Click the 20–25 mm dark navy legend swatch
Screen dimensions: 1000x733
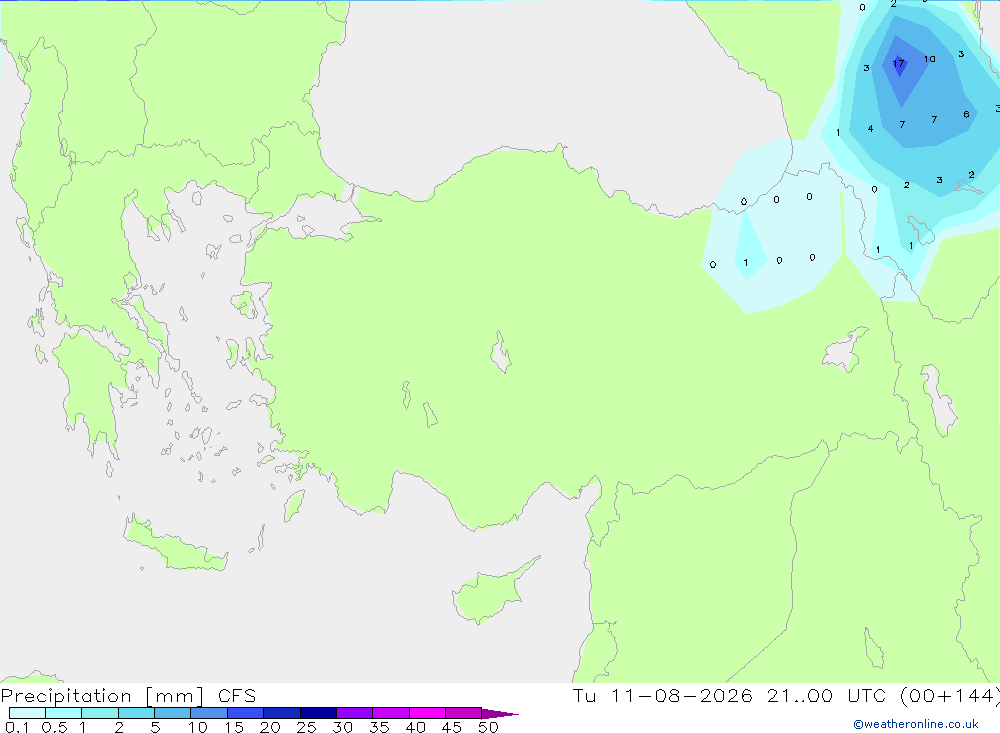click(281, 713)
